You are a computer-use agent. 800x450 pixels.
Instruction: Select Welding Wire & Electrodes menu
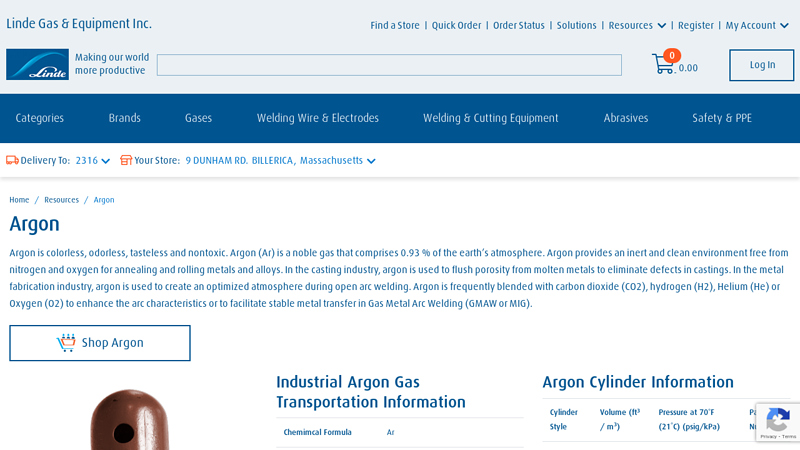318,118
